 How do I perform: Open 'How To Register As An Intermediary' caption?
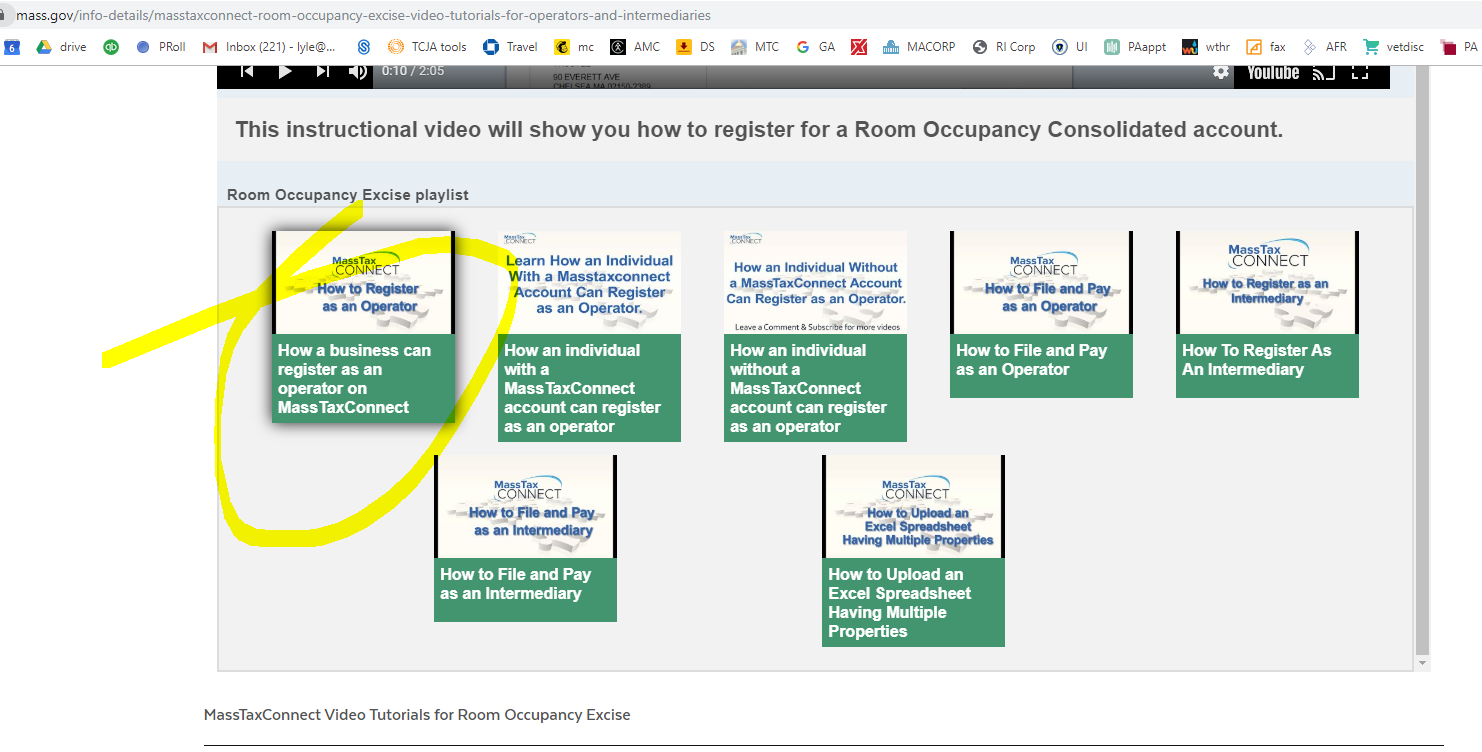(x=1268, y=366)
